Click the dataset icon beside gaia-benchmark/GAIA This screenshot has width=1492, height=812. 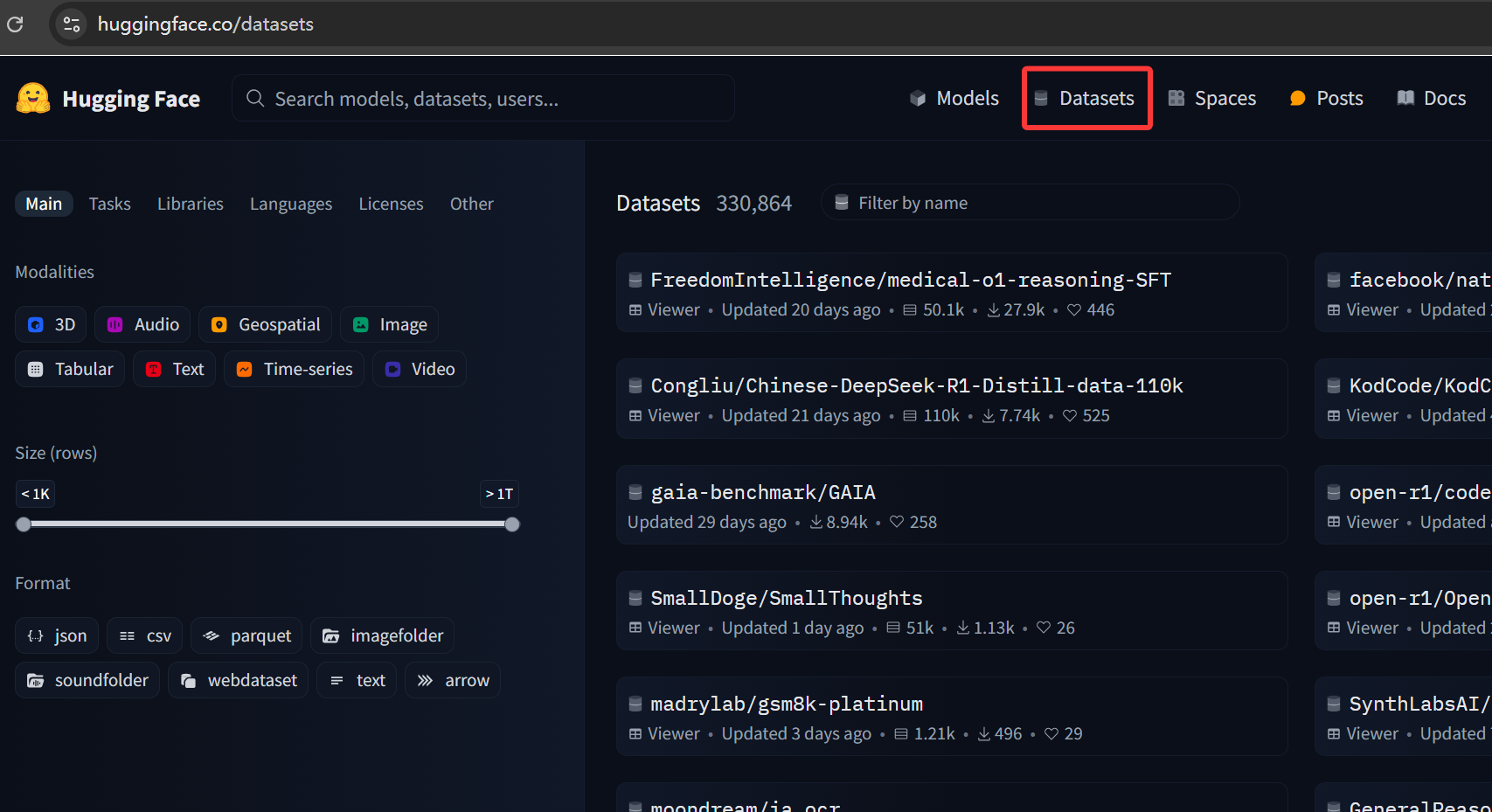(x=635, y=492)
